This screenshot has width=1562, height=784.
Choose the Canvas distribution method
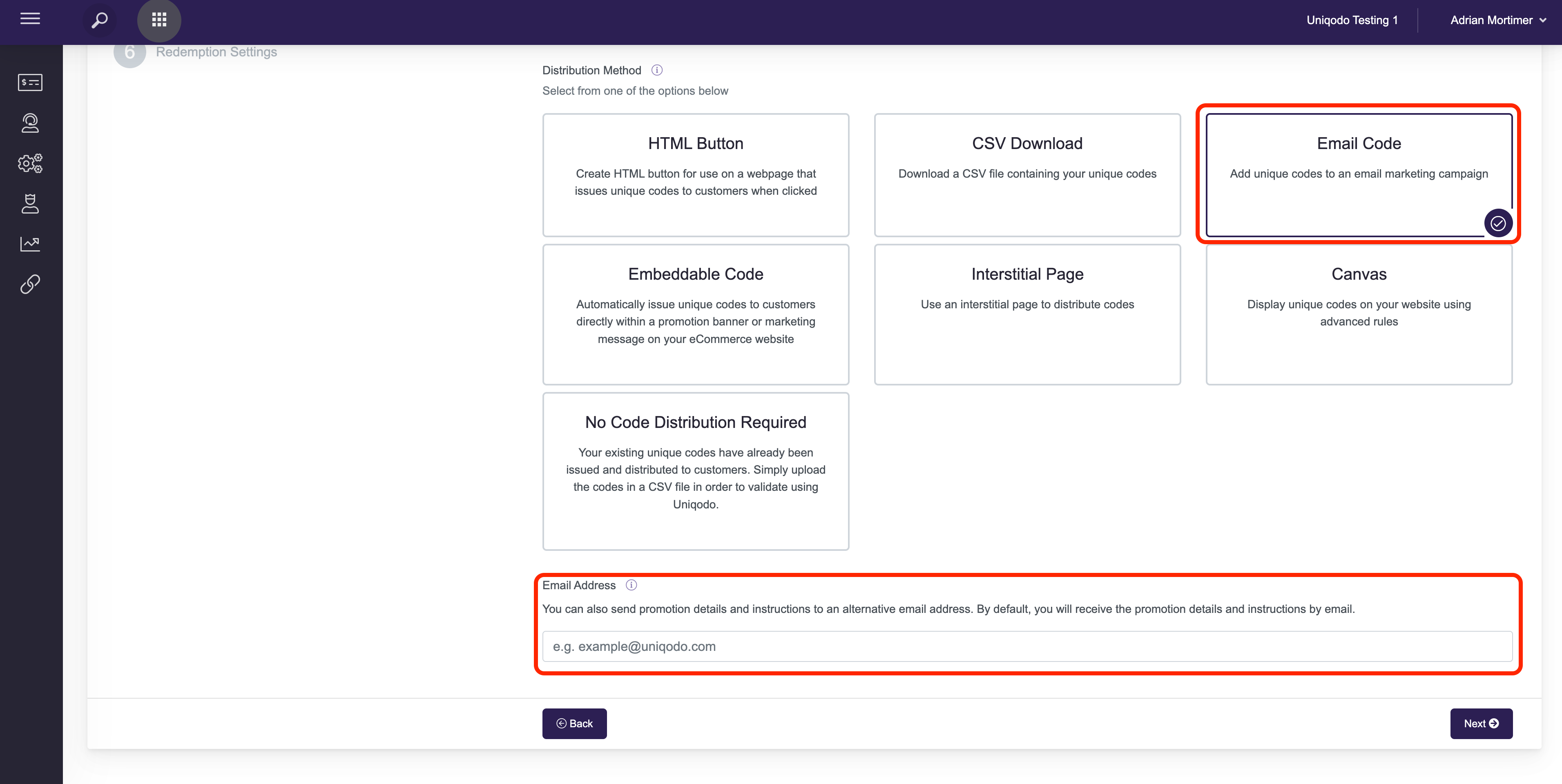coord(1359,314)
